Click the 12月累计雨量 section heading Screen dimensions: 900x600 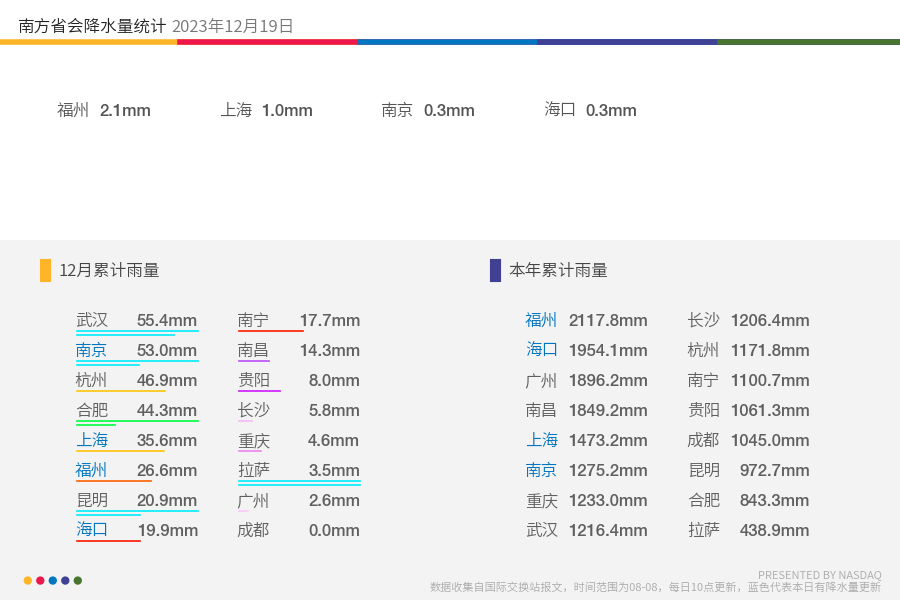[109, 270]
